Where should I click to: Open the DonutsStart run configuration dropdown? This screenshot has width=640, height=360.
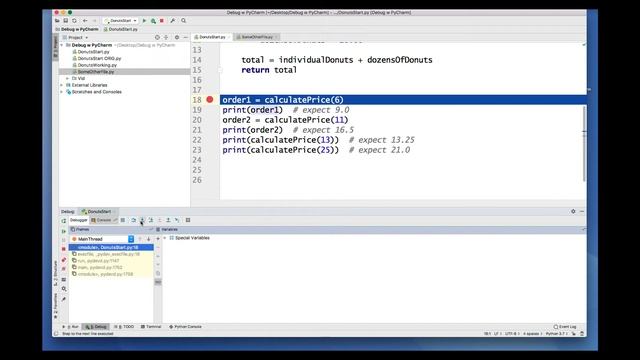pos(121,21)
